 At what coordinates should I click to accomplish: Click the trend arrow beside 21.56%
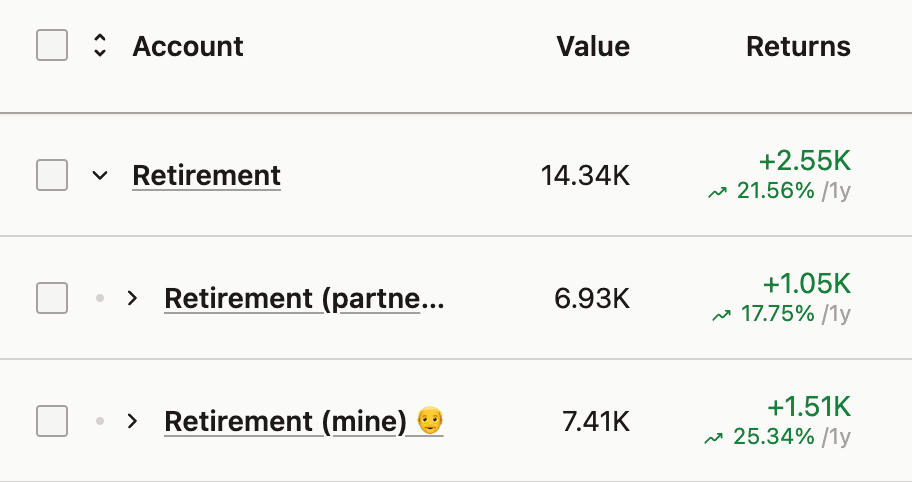pyautogui.click(x=718, y=192)
